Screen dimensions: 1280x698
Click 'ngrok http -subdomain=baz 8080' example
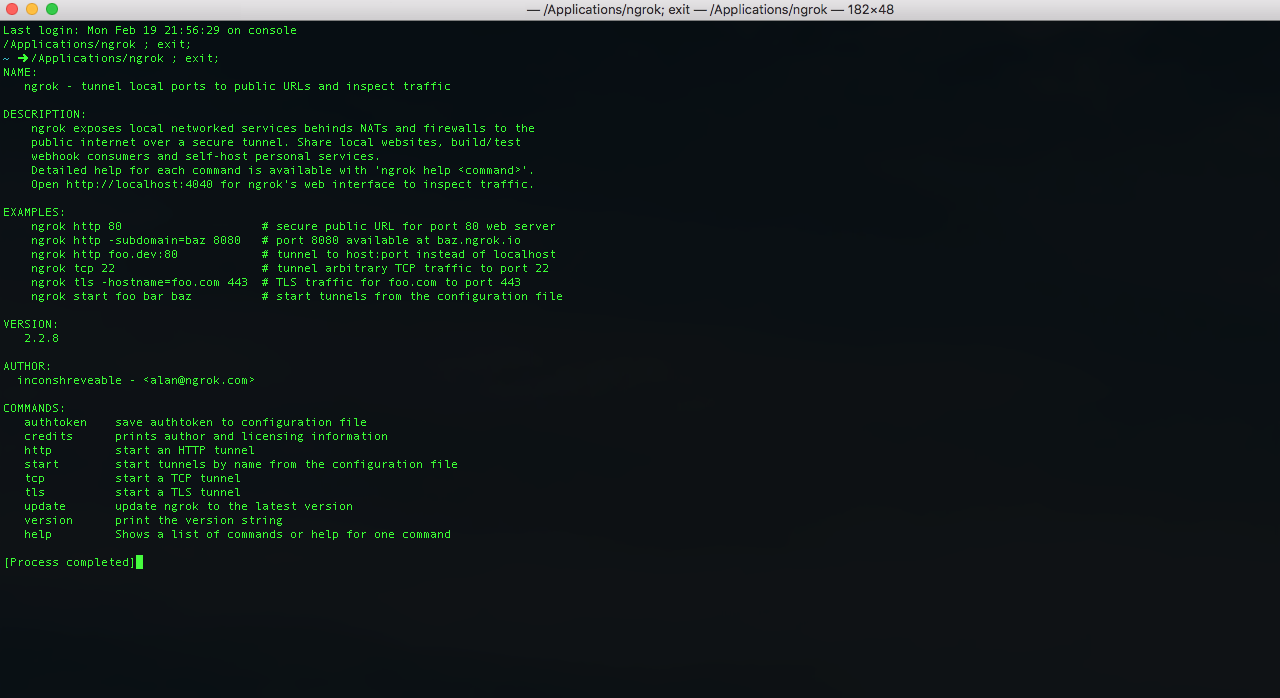(x=136, y=240)
